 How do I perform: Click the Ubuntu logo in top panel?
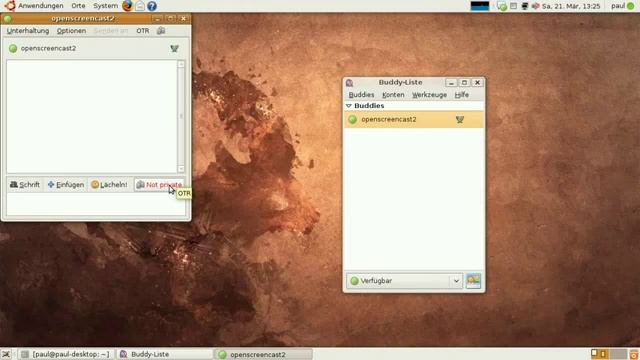(x=10, y=6)
